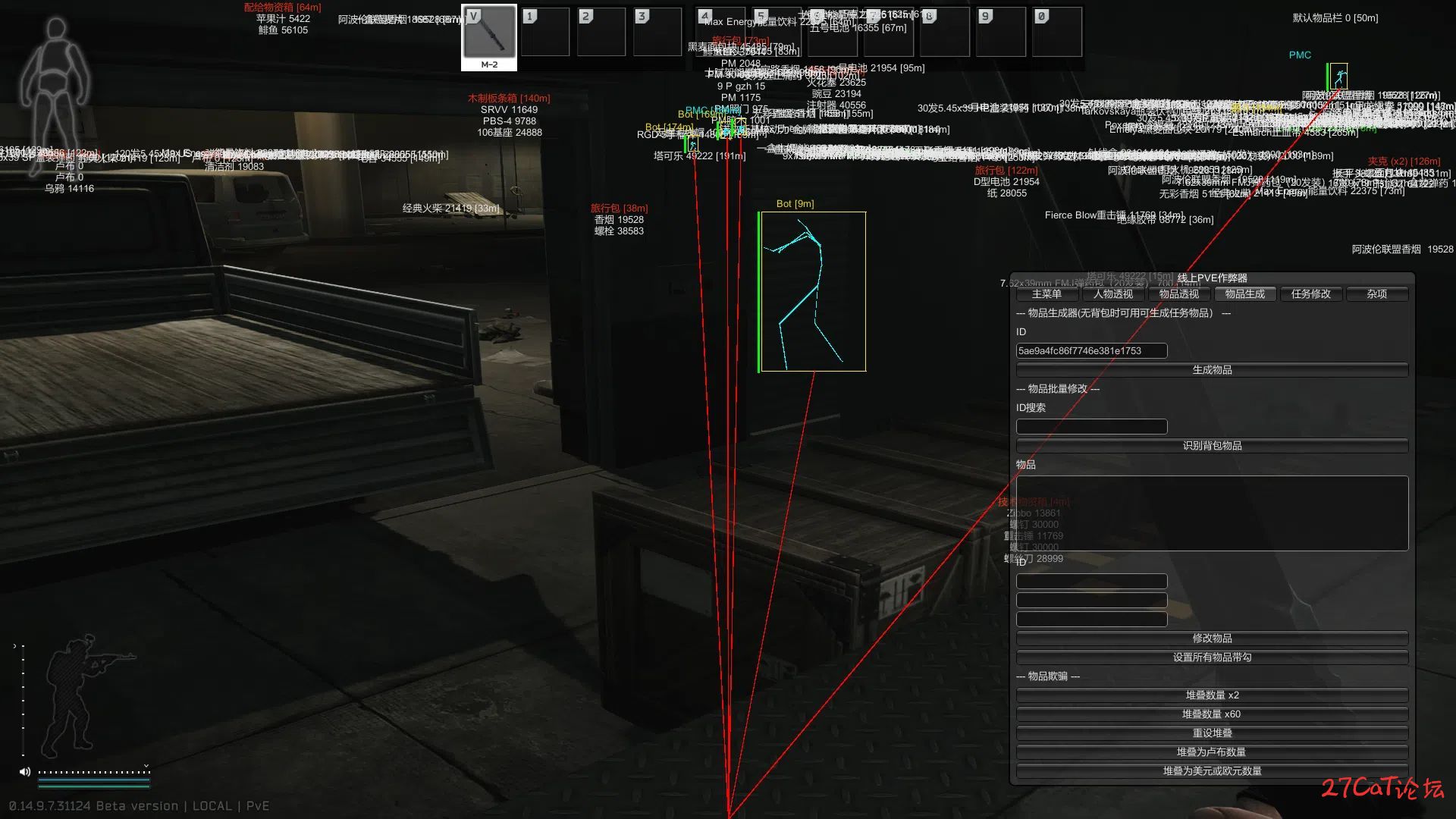Open the 任务修改 tab

coord(1311,294)
